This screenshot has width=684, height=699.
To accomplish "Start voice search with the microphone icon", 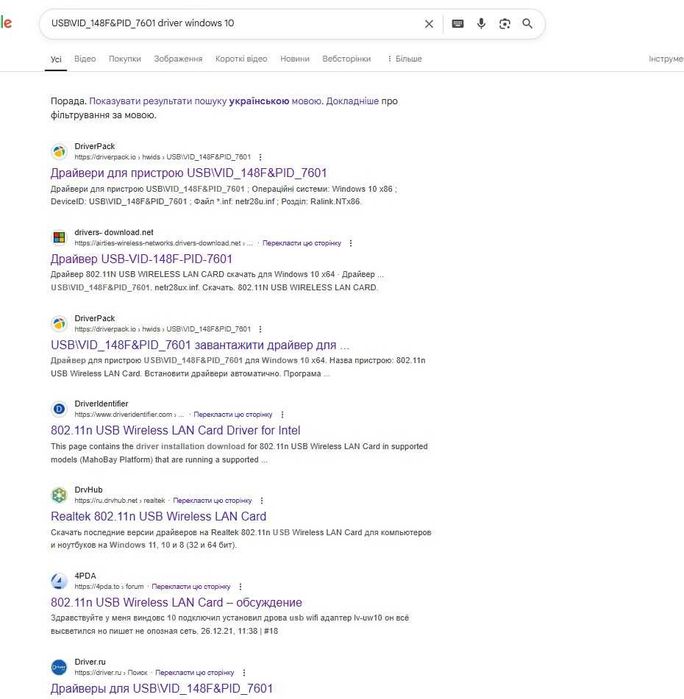I will click(481, 24).
